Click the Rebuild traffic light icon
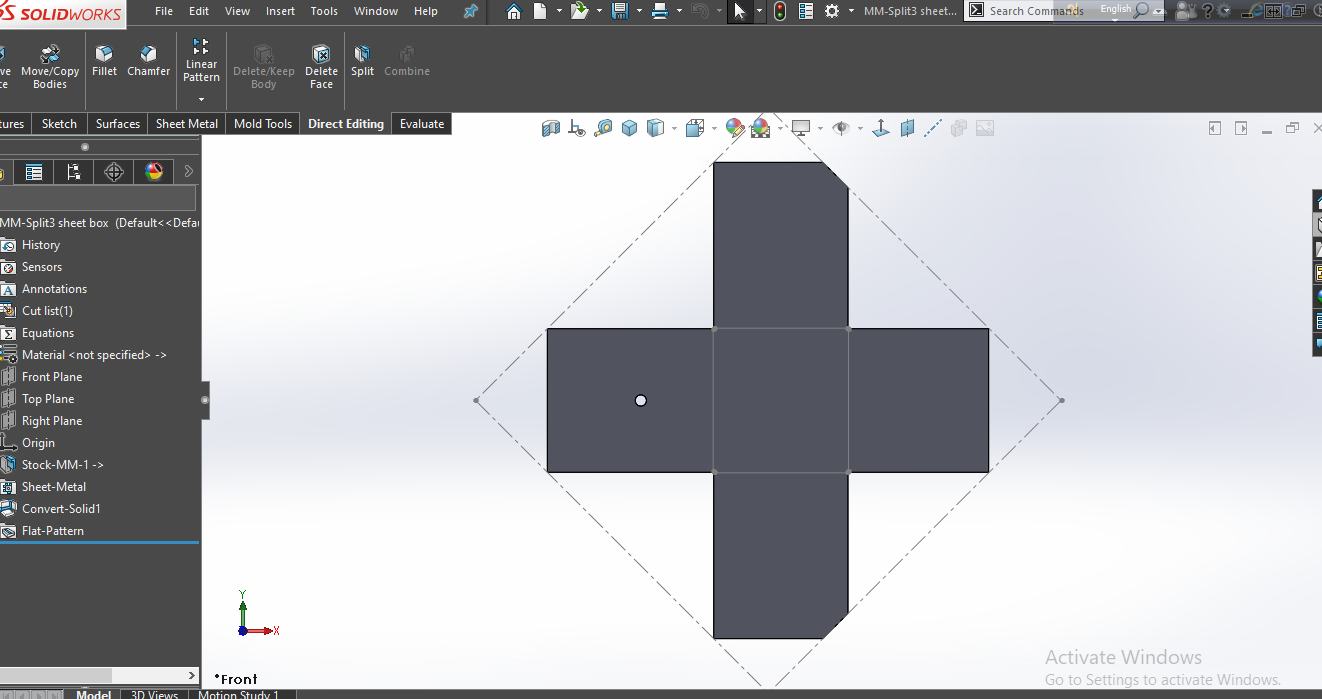Image resolution: width=1322 pixels, height=699 pixels. point(780,12)
